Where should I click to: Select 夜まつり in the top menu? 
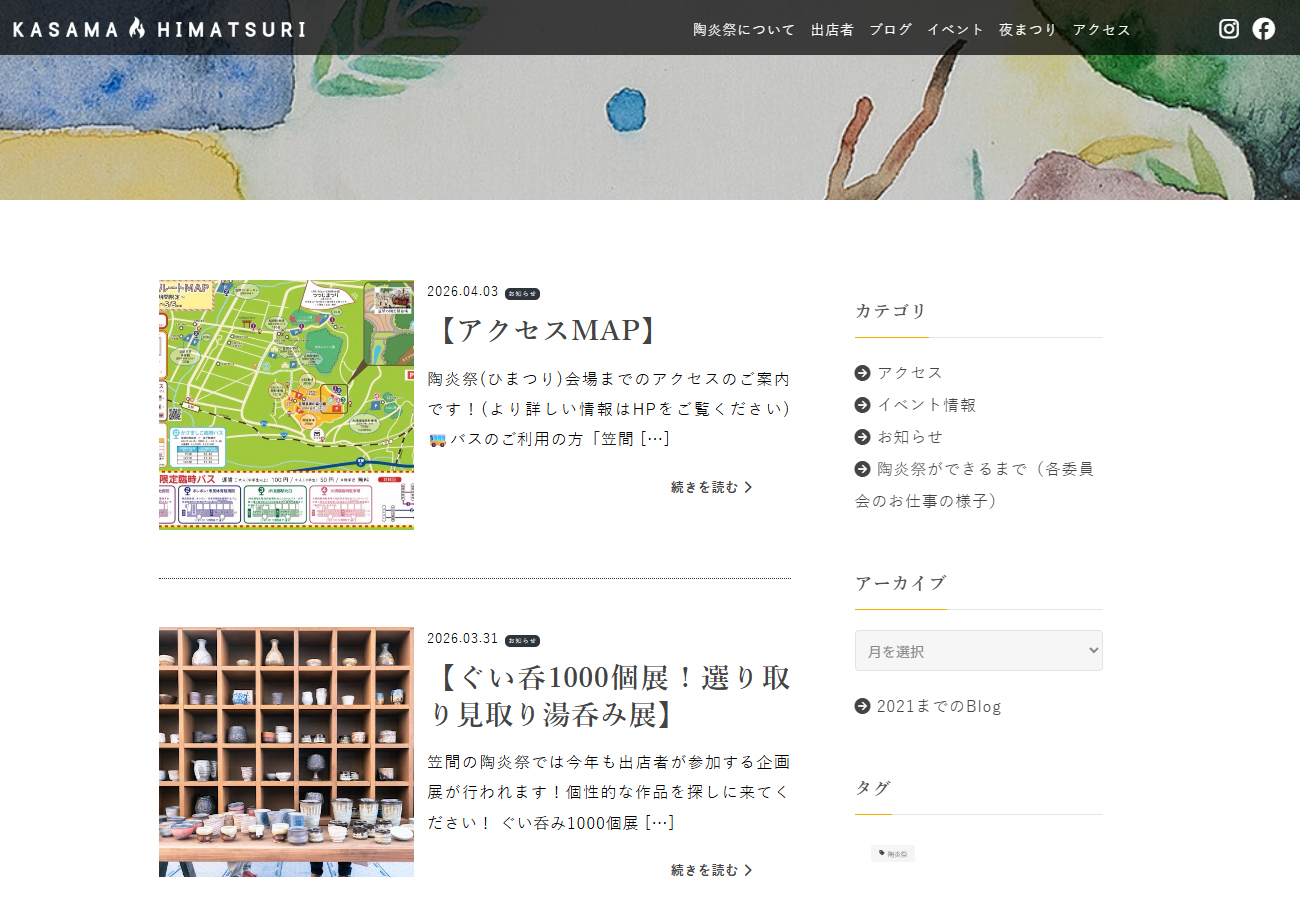pyautogui.click(x=1027, y=30)
